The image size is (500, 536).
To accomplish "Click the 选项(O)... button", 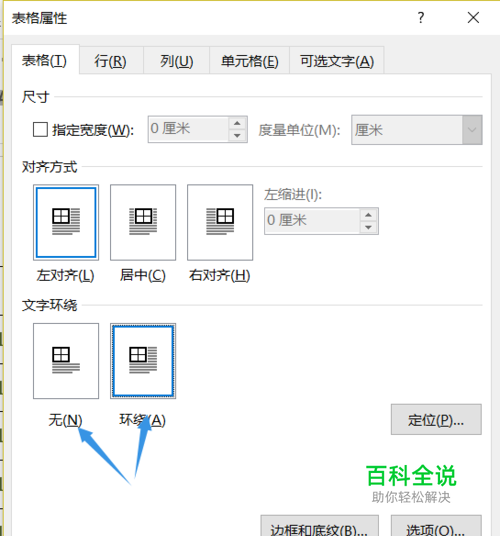I will pyautogui.click(x=436, y=527).
